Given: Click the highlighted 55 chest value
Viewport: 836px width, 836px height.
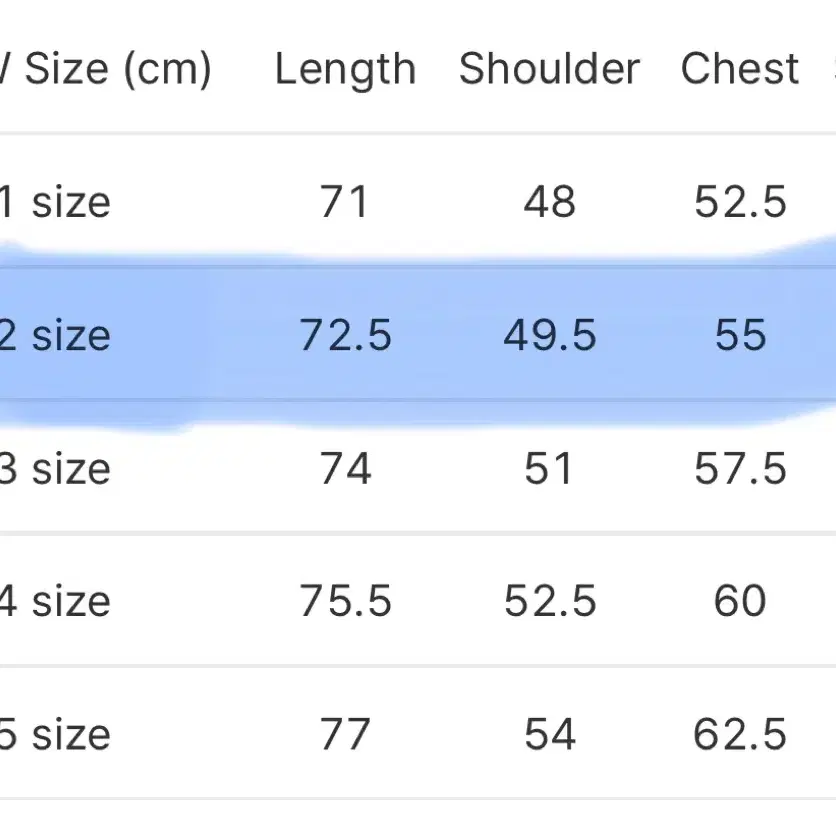Looking at the screenshot, I should coord(740,335).
